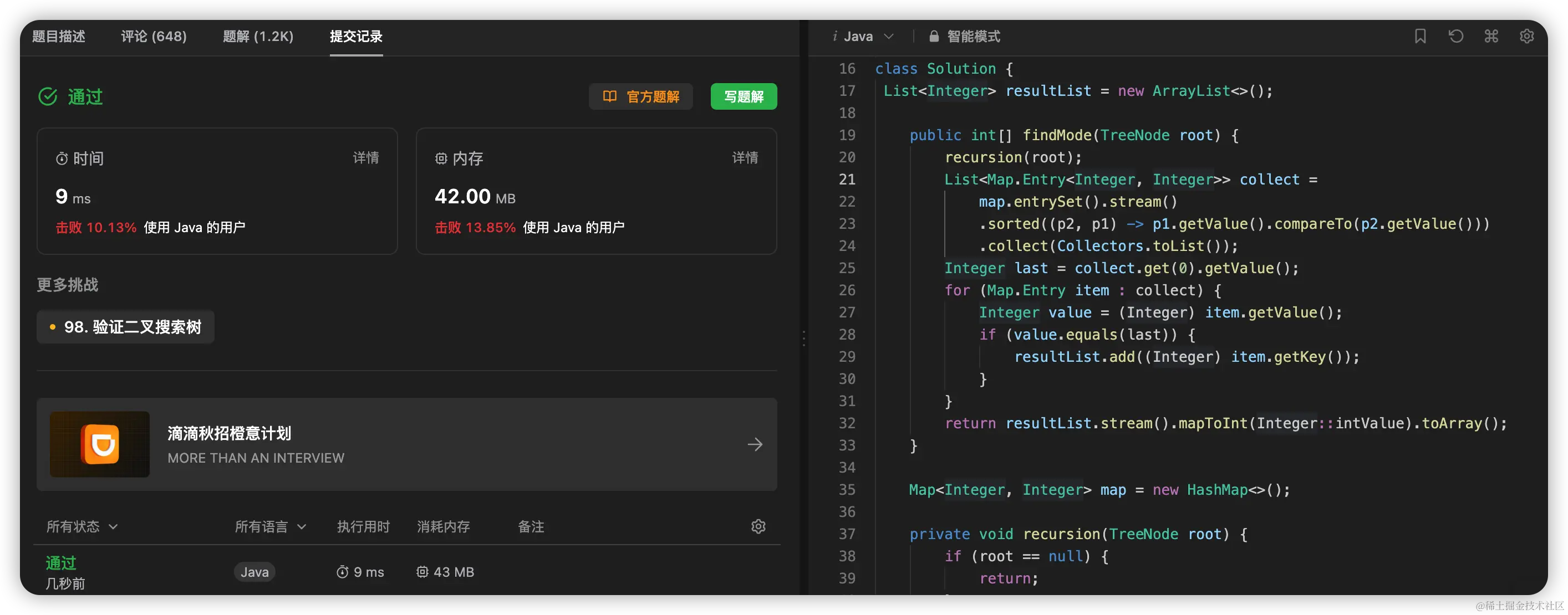Click the arrow on 滴滴秋招橙意计划 banner
Screen dimensions: 1568x615
click(x=755, y=445)
